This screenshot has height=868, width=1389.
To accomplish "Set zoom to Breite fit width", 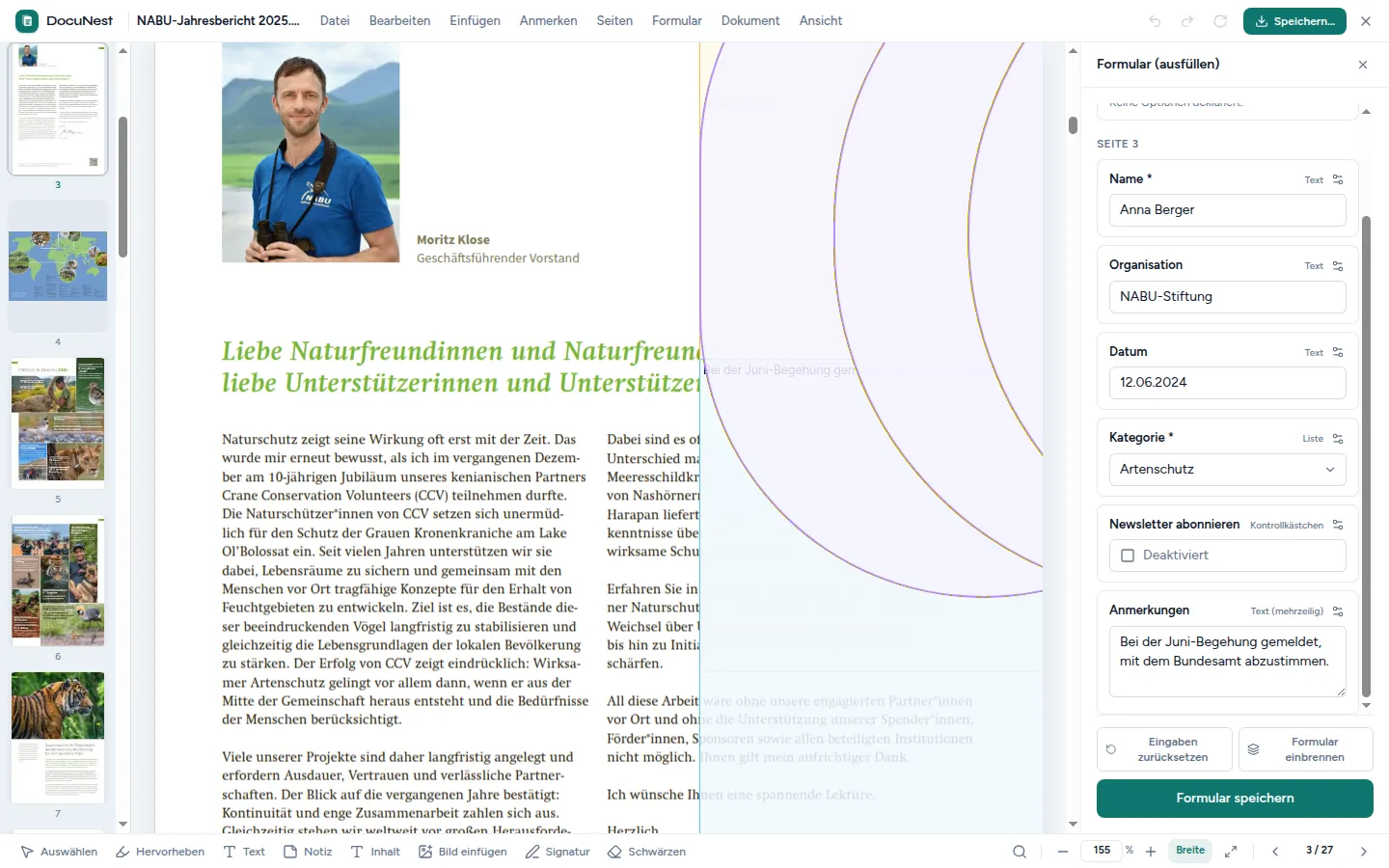I will [x=1190, y=851].
